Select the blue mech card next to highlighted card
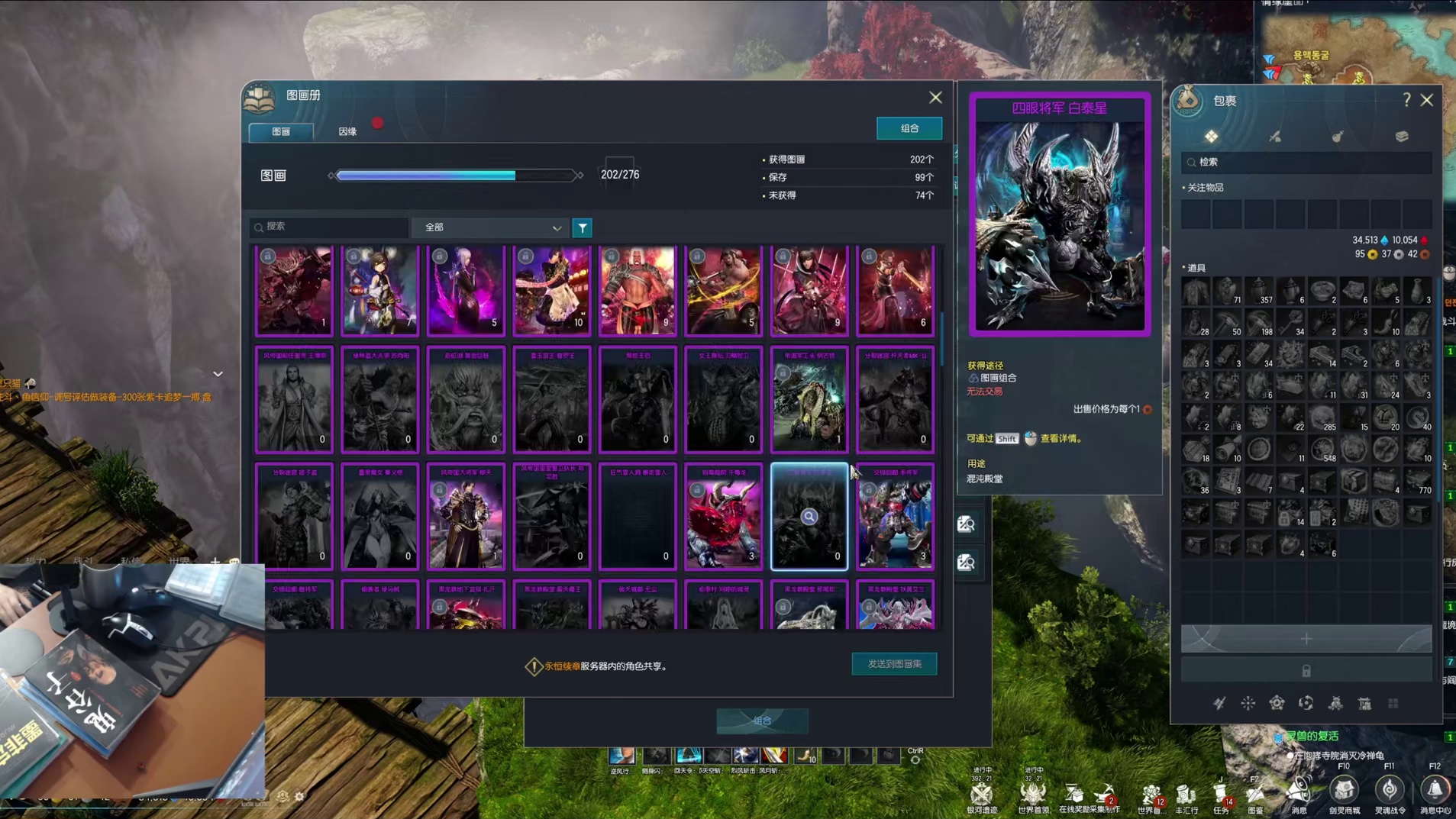Image resolution: width=1456 pixels, height=819 pixels. pos(895,517)
